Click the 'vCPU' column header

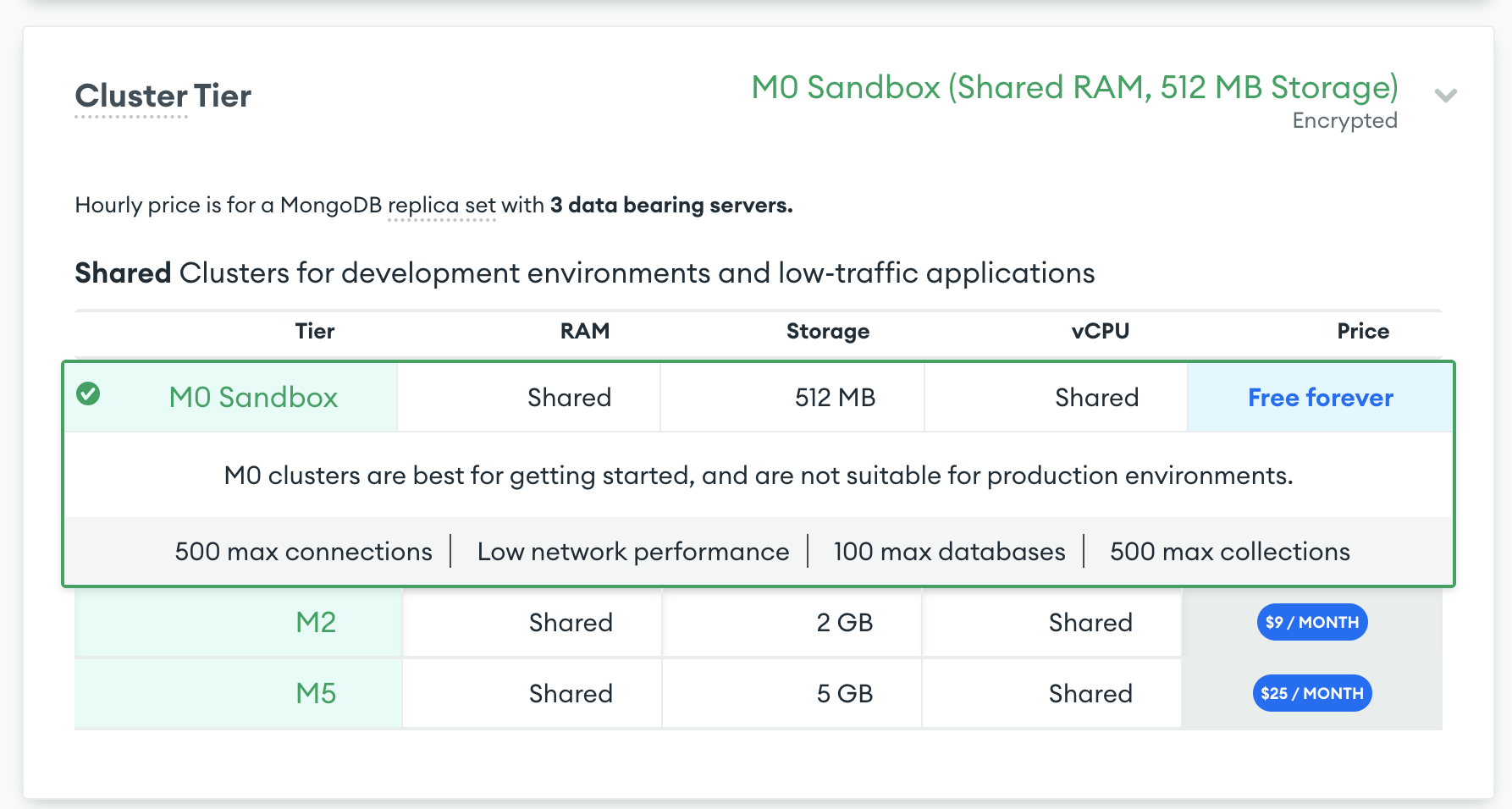coord(1100,331)
